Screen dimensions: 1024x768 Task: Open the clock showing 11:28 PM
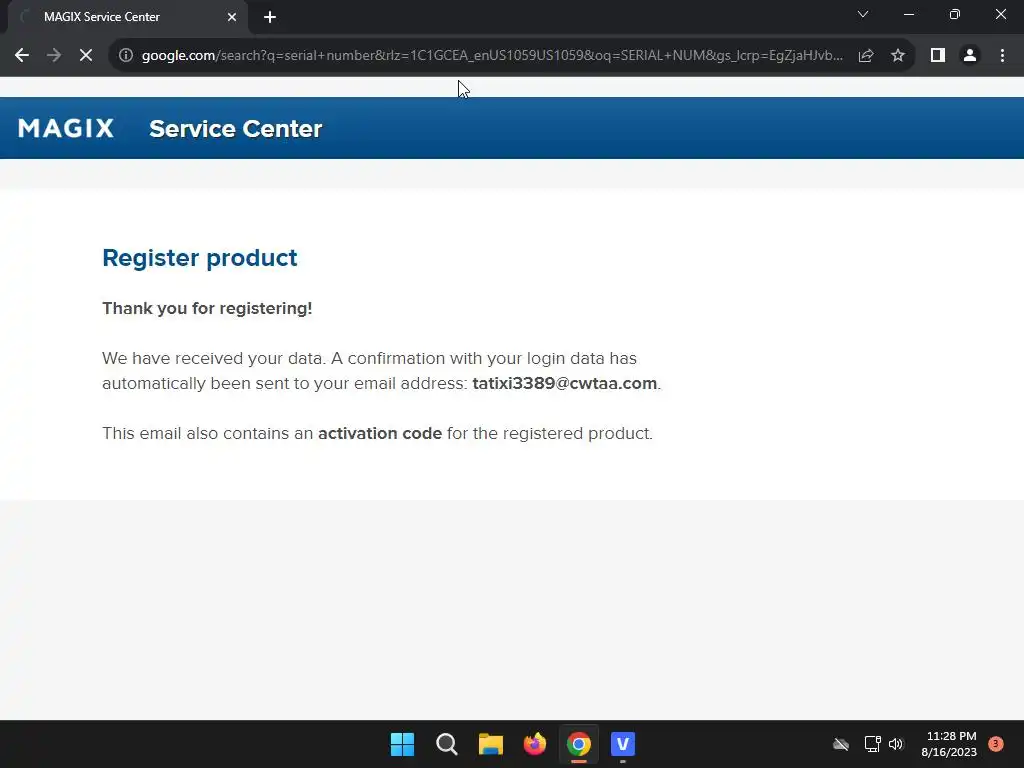click(949, 744)
